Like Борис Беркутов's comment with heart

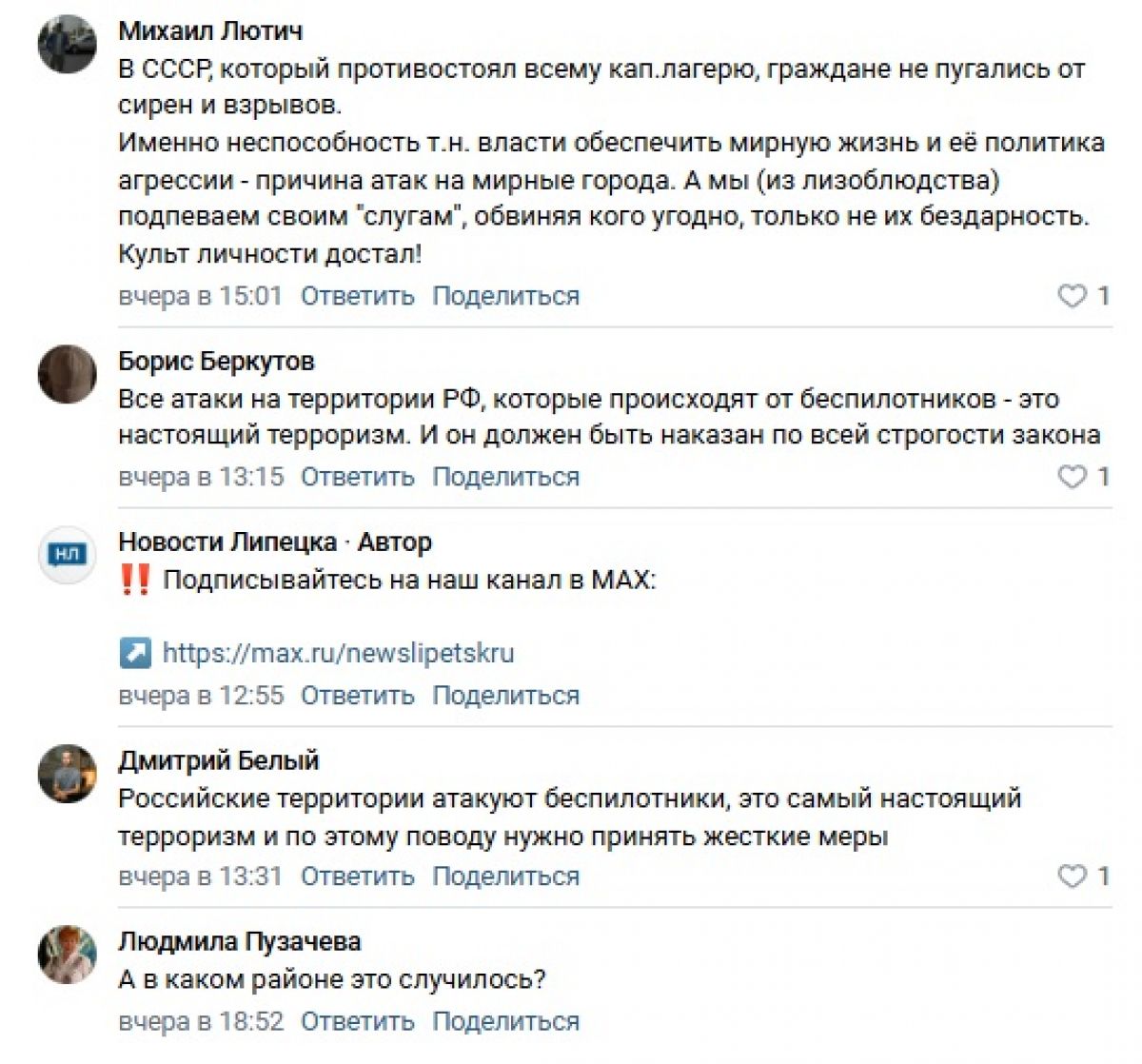pos(1073,476)
